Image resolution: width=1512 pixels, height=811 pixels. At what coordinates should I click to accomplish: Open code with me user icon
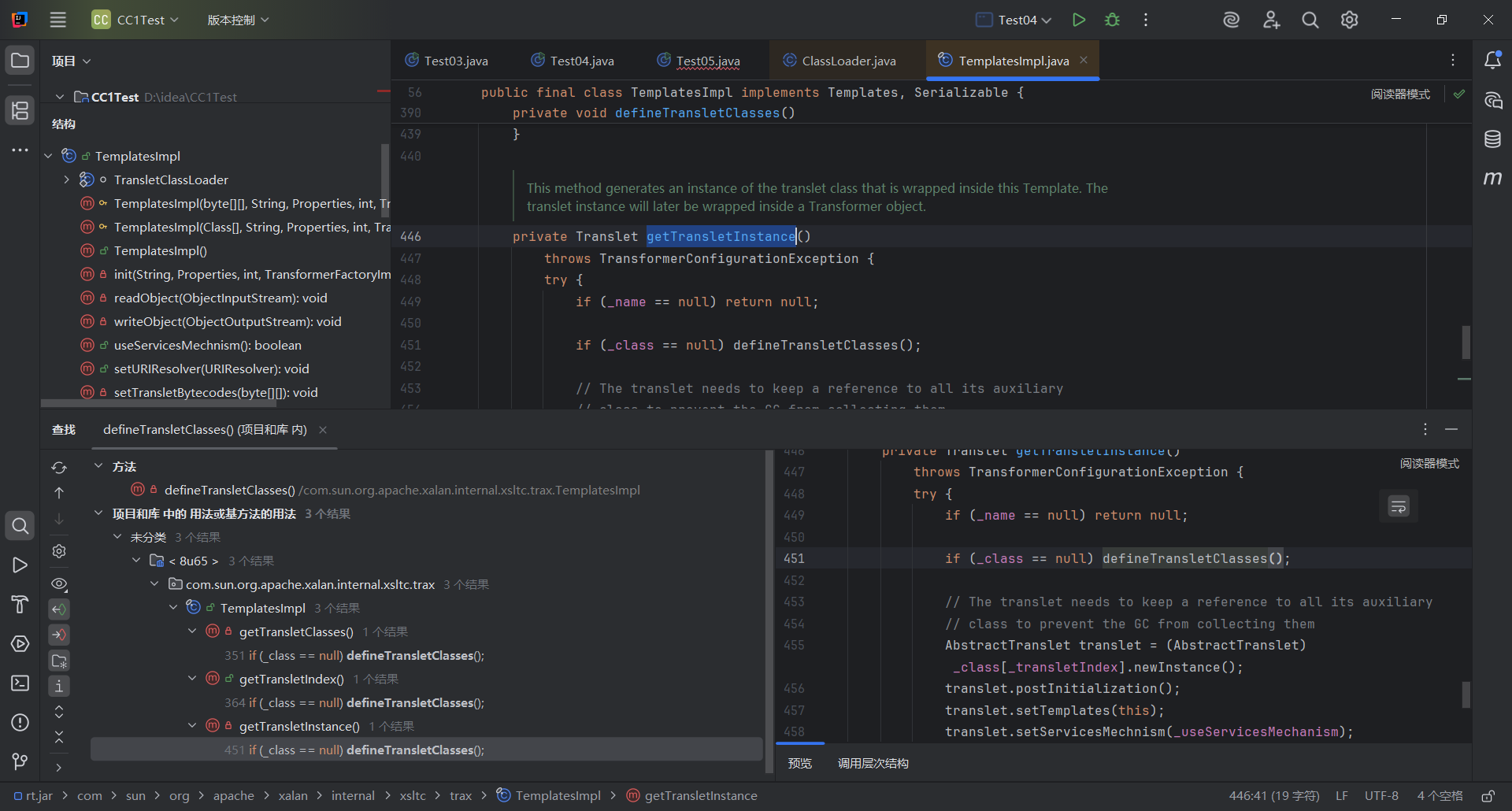[x=1271, y=20]
